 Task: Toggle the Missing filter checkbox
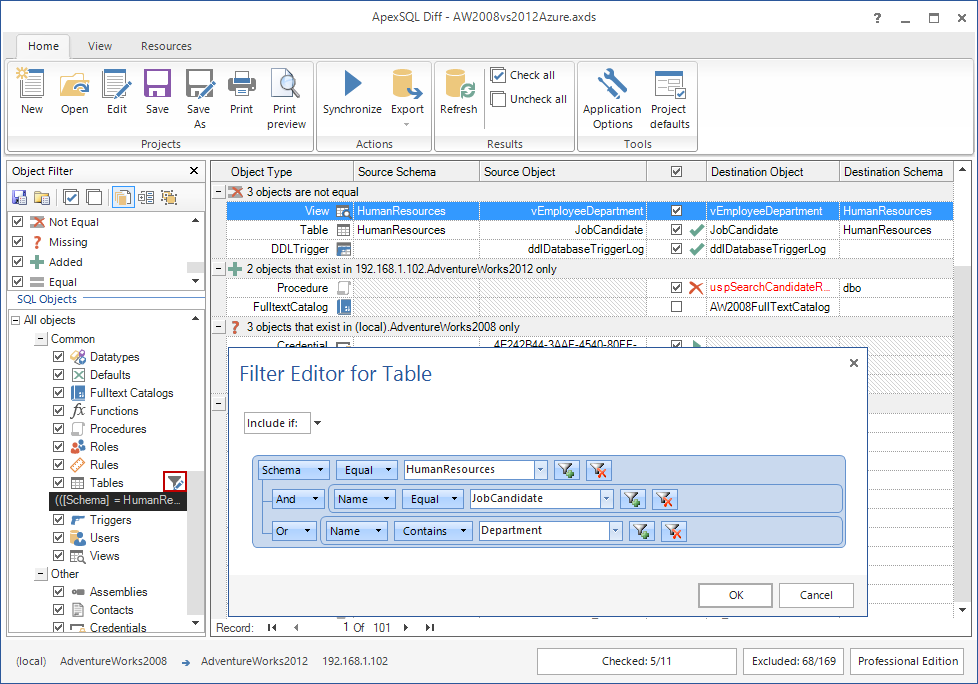click(17, 242)
